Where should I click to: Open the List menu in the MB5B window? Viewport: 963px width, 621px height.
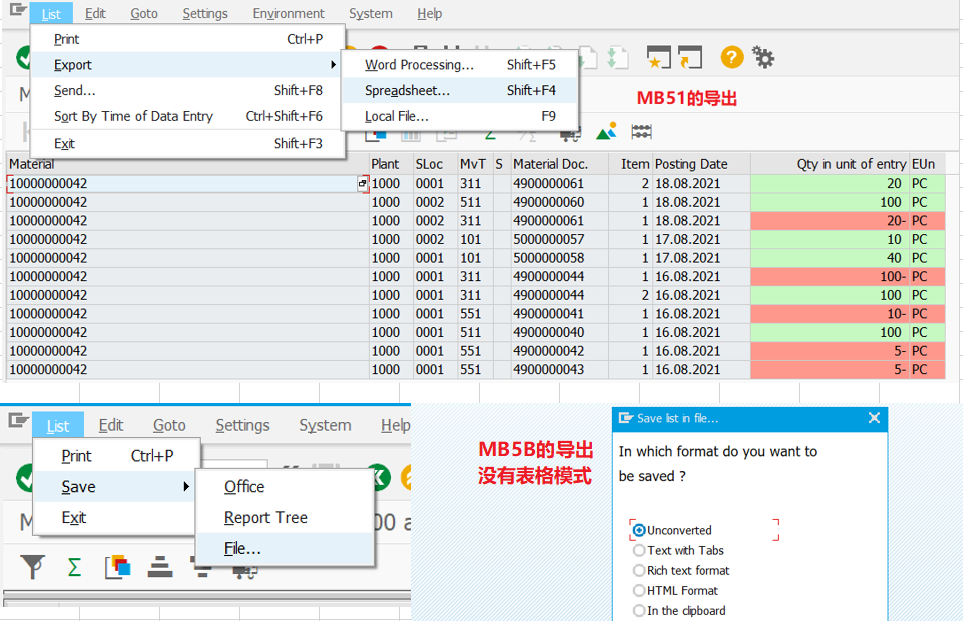coord(58,426)
